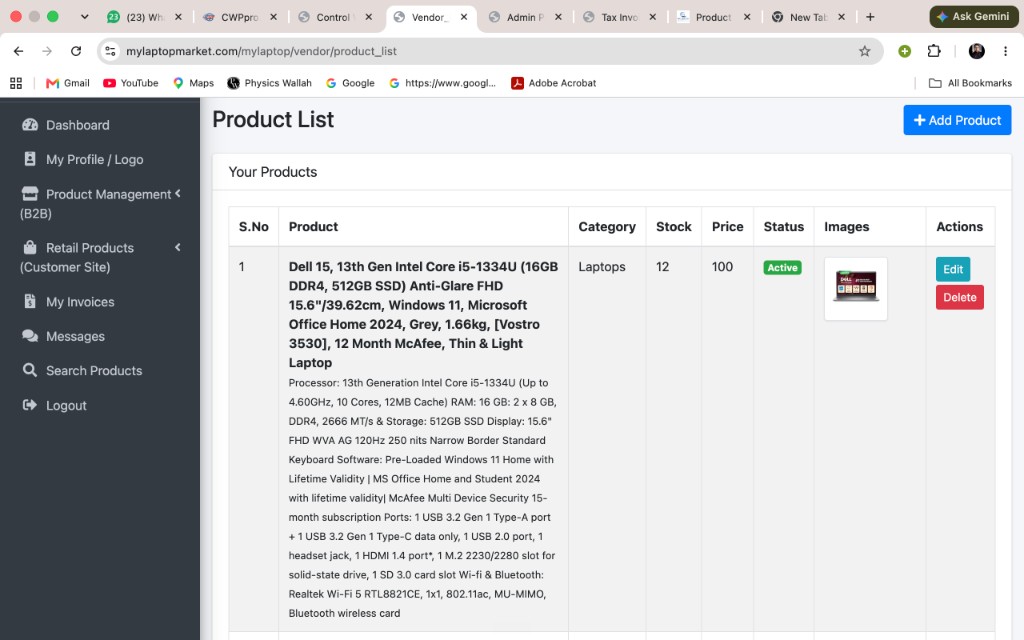This screenshot has height=640, width=1024.
Task: Open Gmail bookmark
Action: pos(68,83)
